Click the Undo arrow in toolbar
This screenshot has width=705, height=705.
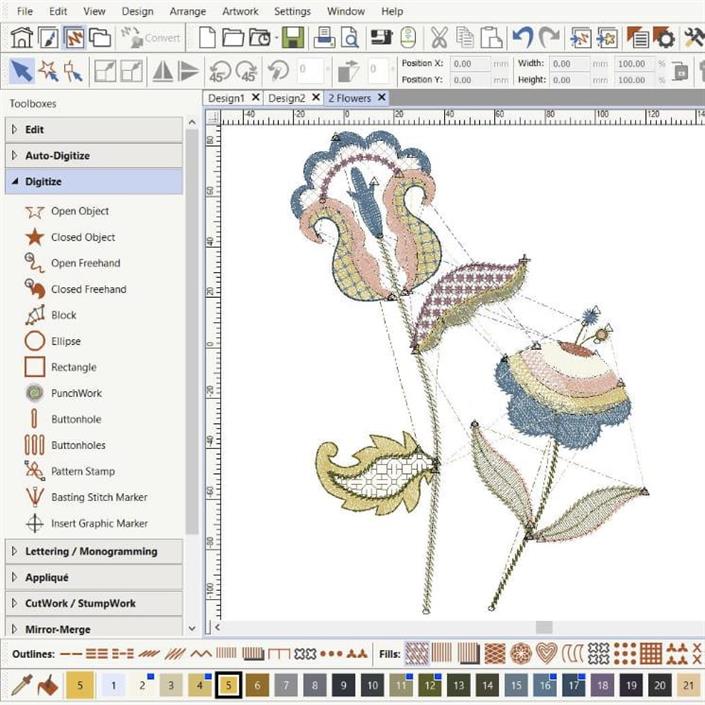(522, 38)
